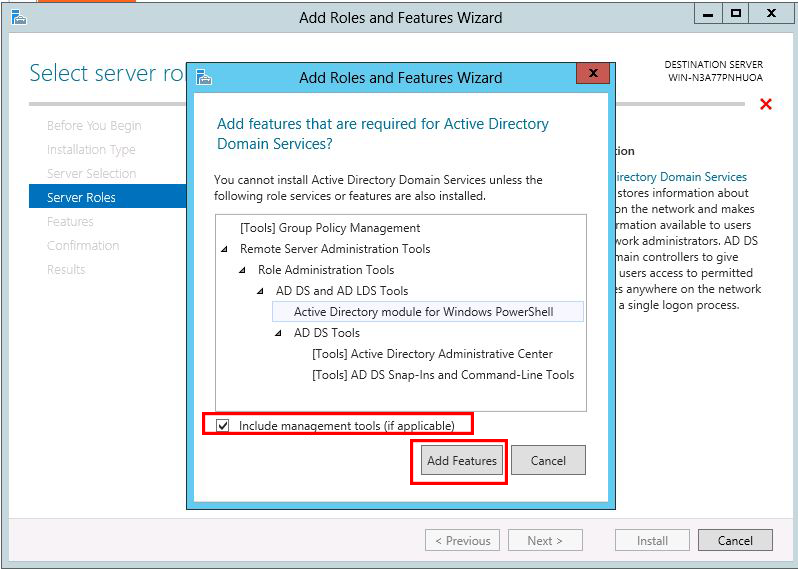Viewport: 798px width, 569px height.
Task: Maximize the background wizard window
Action: tap(735, 14)
